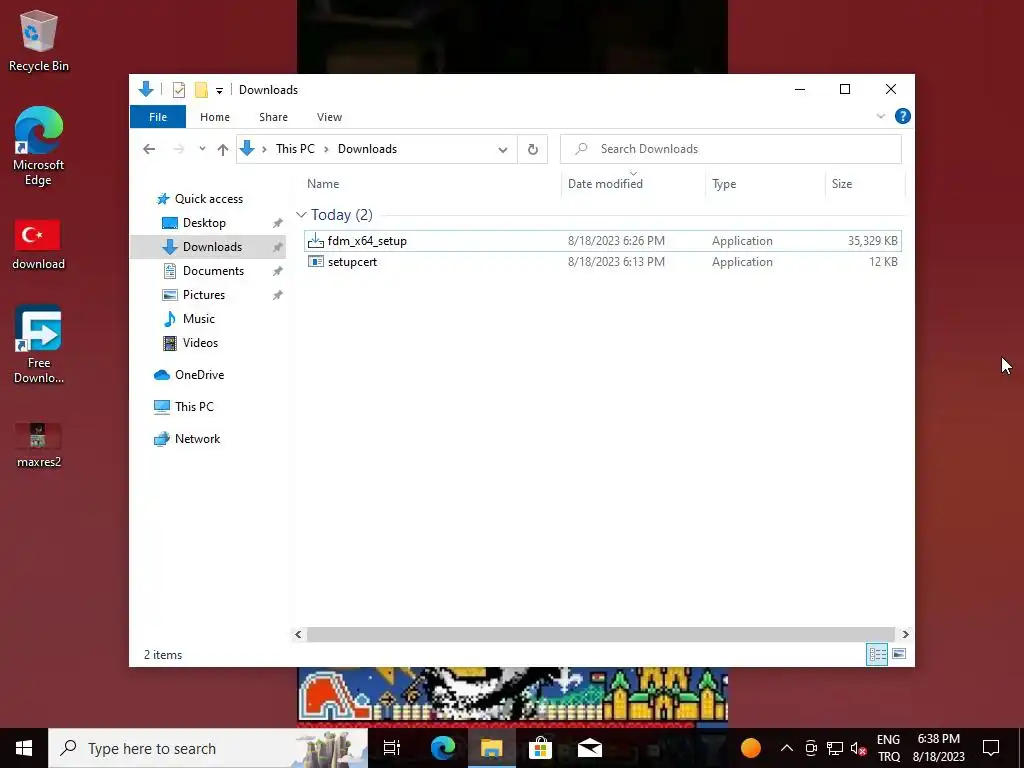Refresh the Downloads folder

pyautogui.click(x=533, y=149)
